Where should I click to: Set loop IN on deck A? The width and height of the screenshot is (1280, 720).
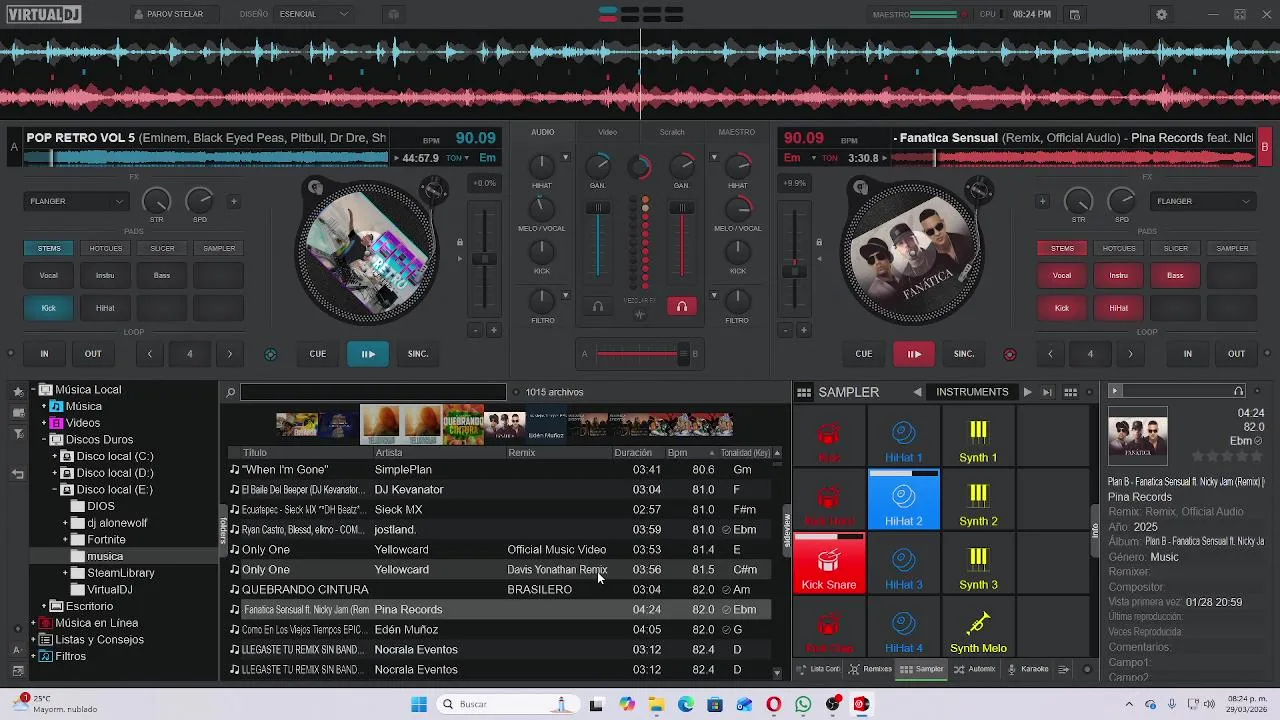44,353
